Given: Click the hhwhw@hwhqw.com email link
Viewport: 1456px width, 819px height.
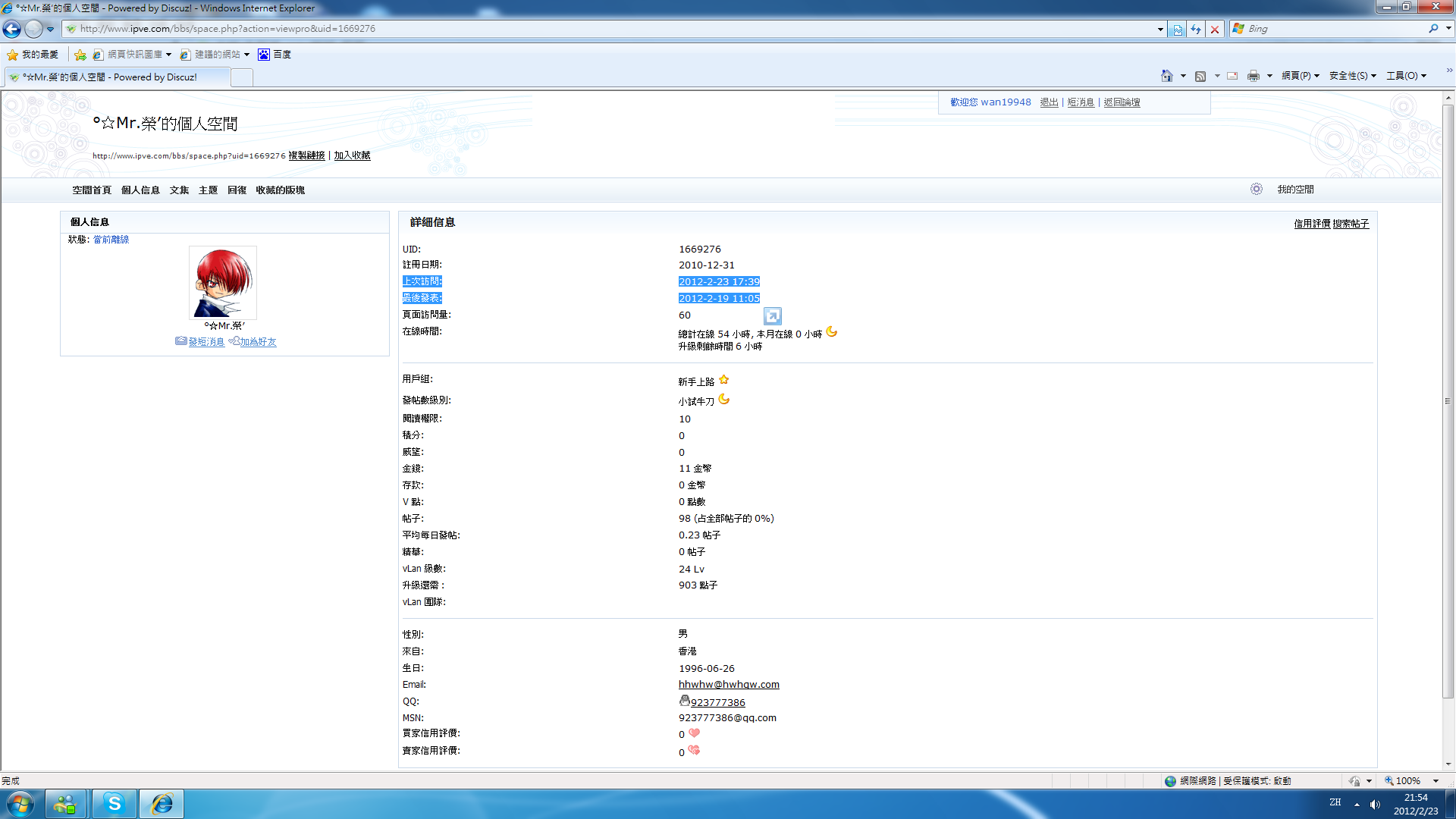Looking at the screenshot, I should 729,685.
